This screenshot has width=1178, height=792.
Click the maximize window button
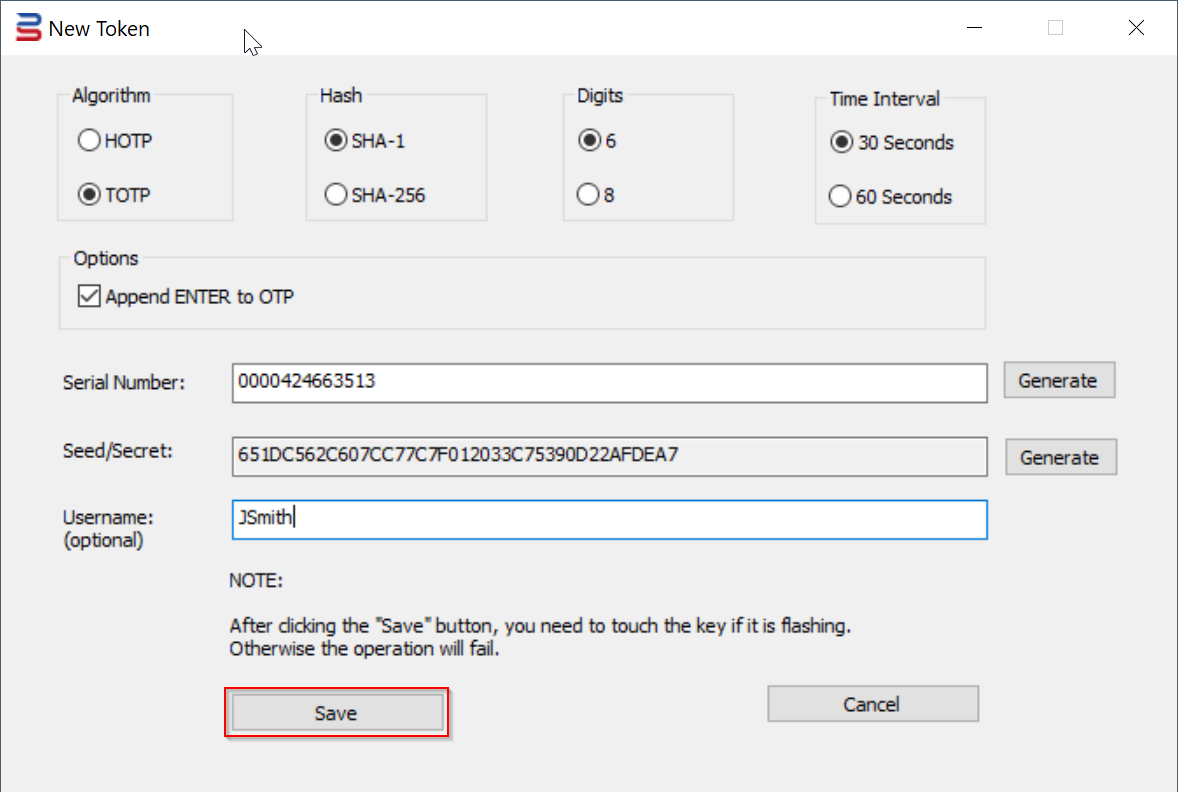point(1055,28)
